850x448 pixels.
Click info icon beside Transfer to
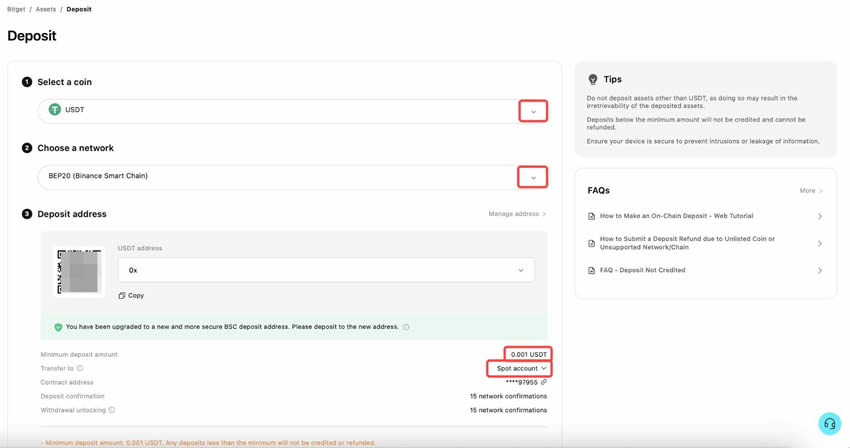pos(80,368)
